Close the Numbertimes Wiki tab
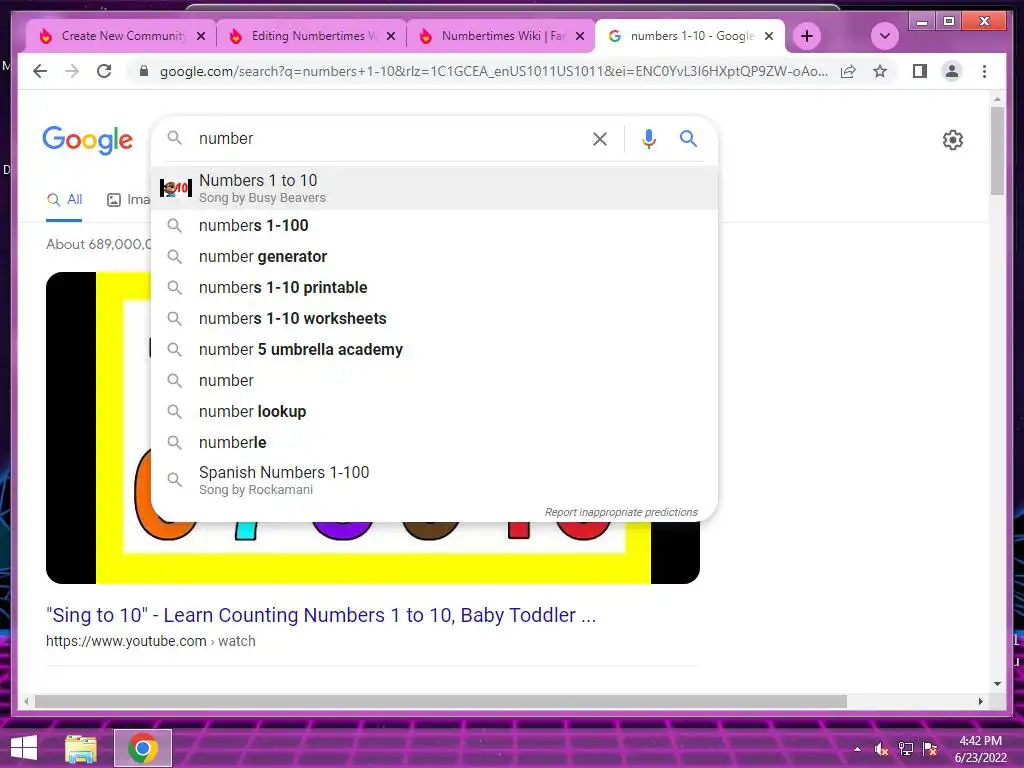1024x768 pixels. [x=580, y=36]
